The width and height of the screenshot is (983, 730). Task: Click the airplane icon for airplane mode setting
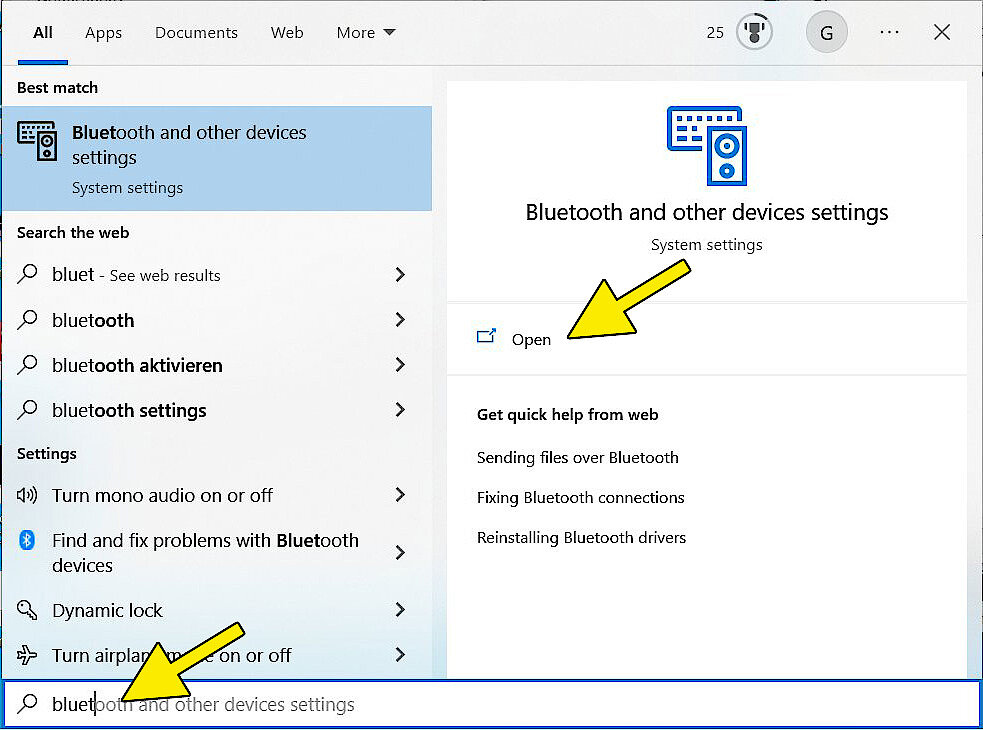[x=26, y=655]
